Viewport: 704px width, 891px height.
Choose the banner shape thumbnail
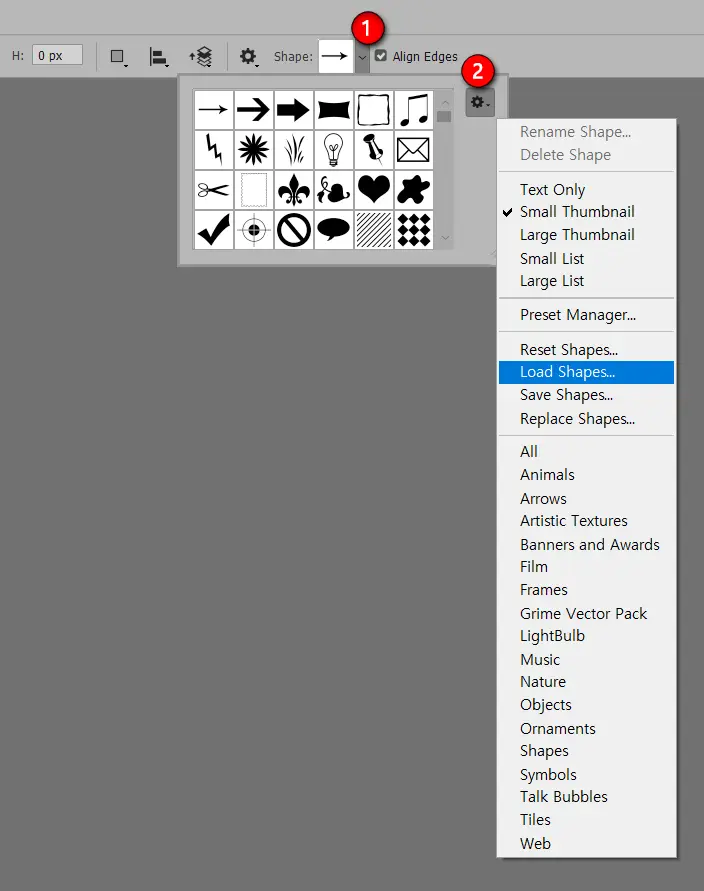(334, 110)
